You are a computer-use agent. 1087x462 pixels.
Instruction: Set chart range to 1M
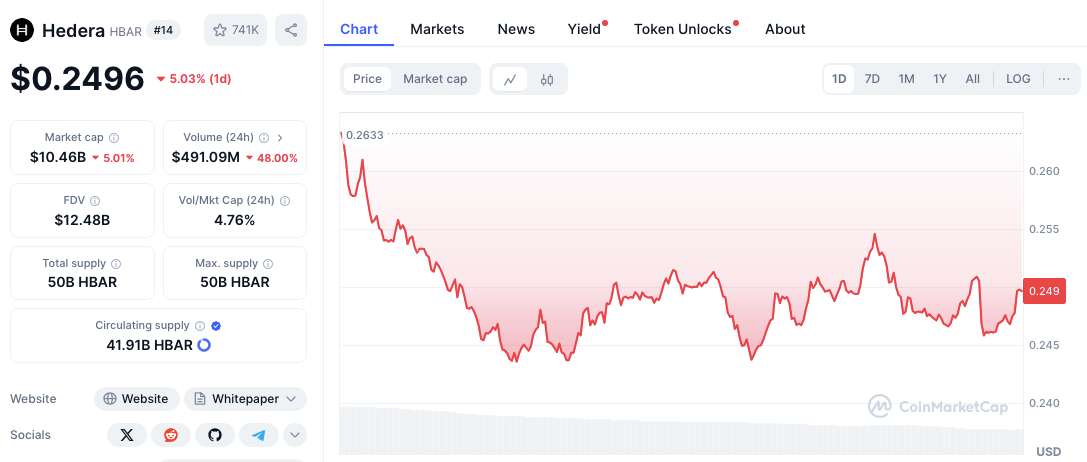pos(906,79)
